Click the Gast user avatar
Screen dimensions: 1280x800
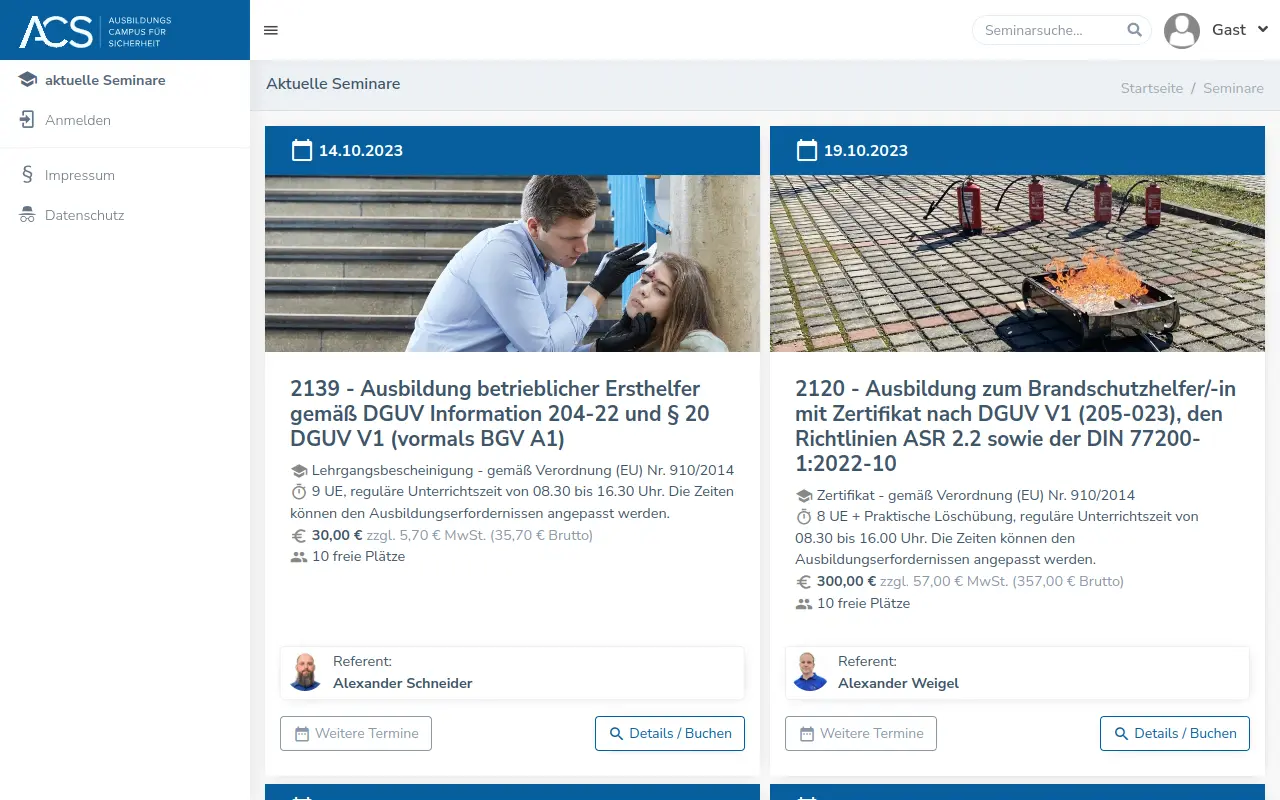point(1182,30)
